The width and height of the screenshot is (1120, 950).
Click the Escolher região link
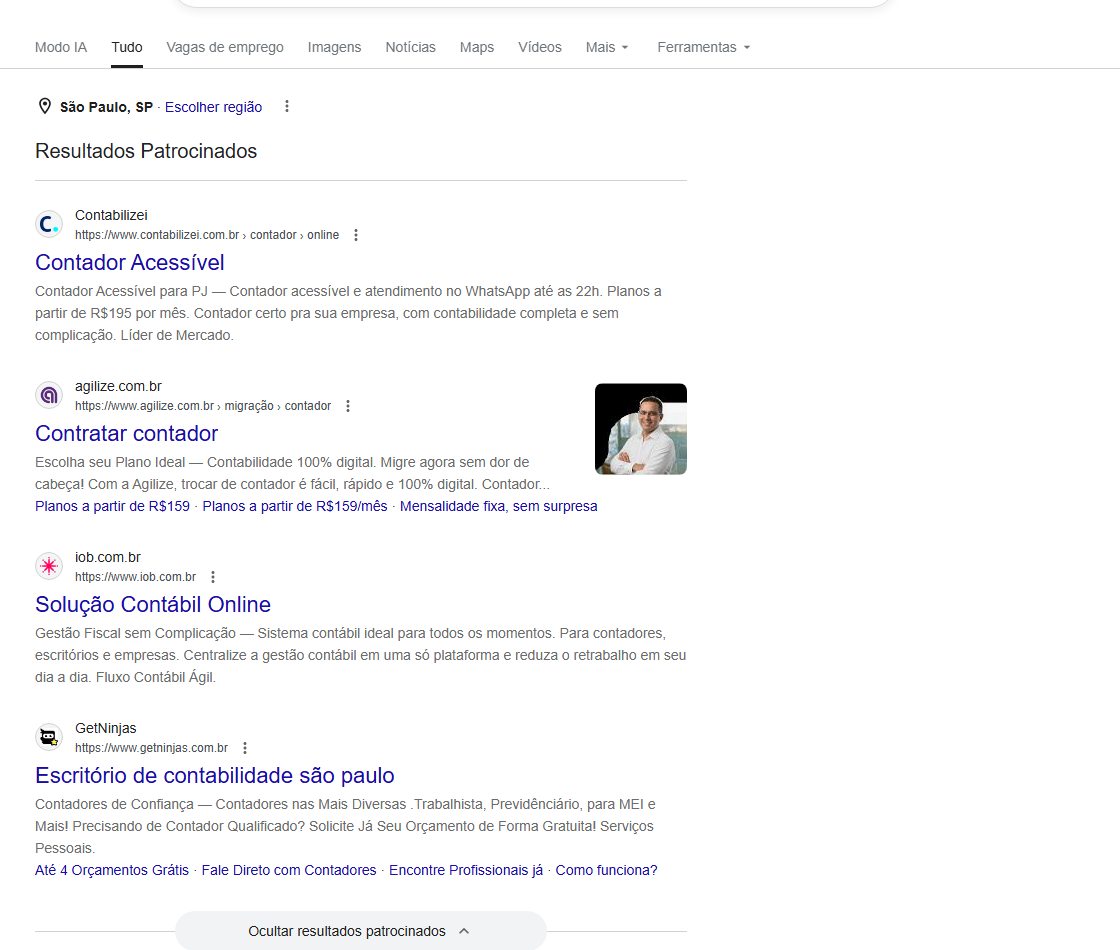pos(214,107)
